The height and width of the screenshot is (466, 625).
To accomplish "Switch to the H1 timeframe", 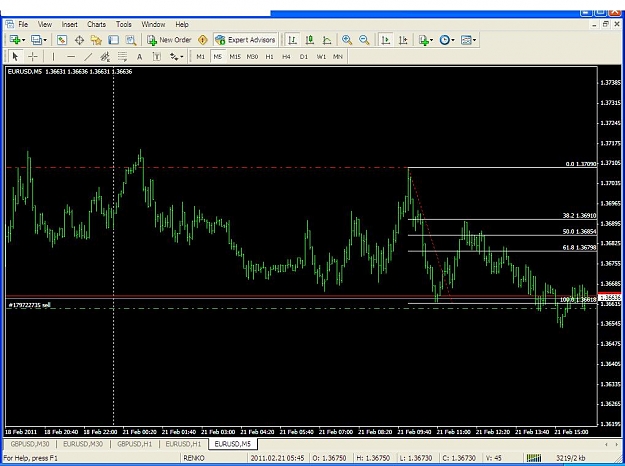I will click(x=269, y=57).
